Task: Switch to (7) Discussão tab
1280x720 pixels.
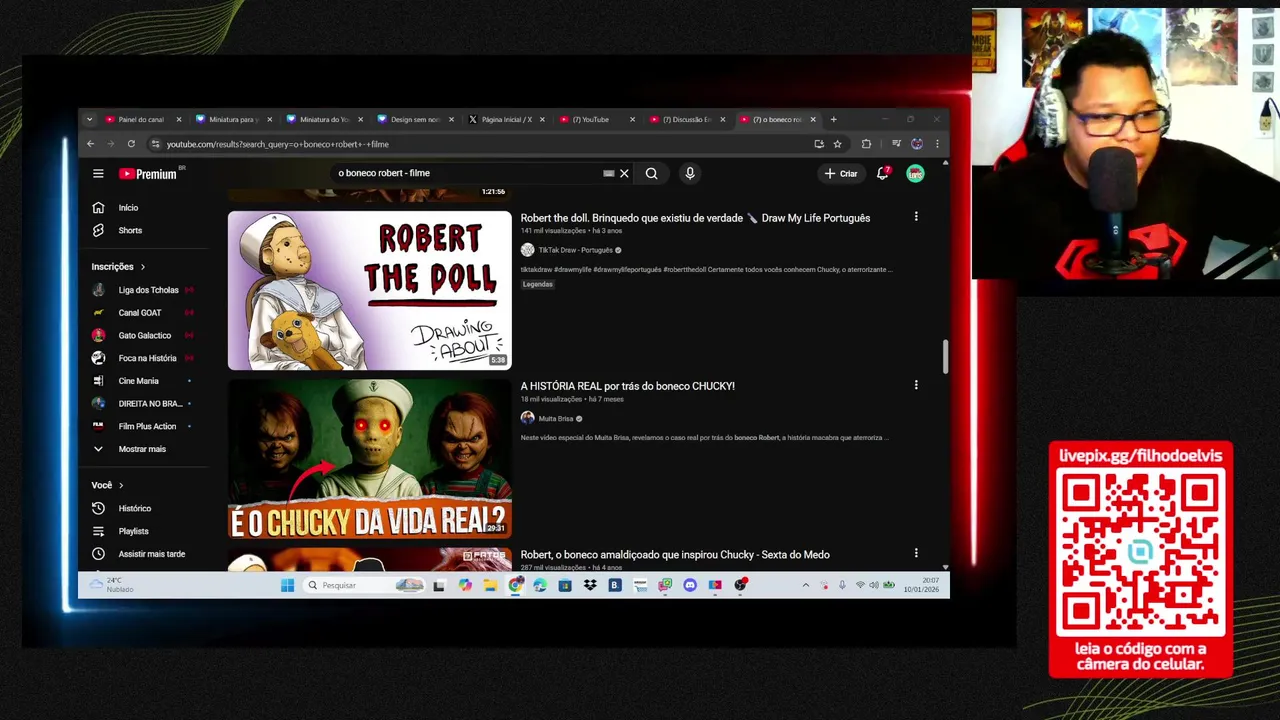Action: tap(686, 119)
